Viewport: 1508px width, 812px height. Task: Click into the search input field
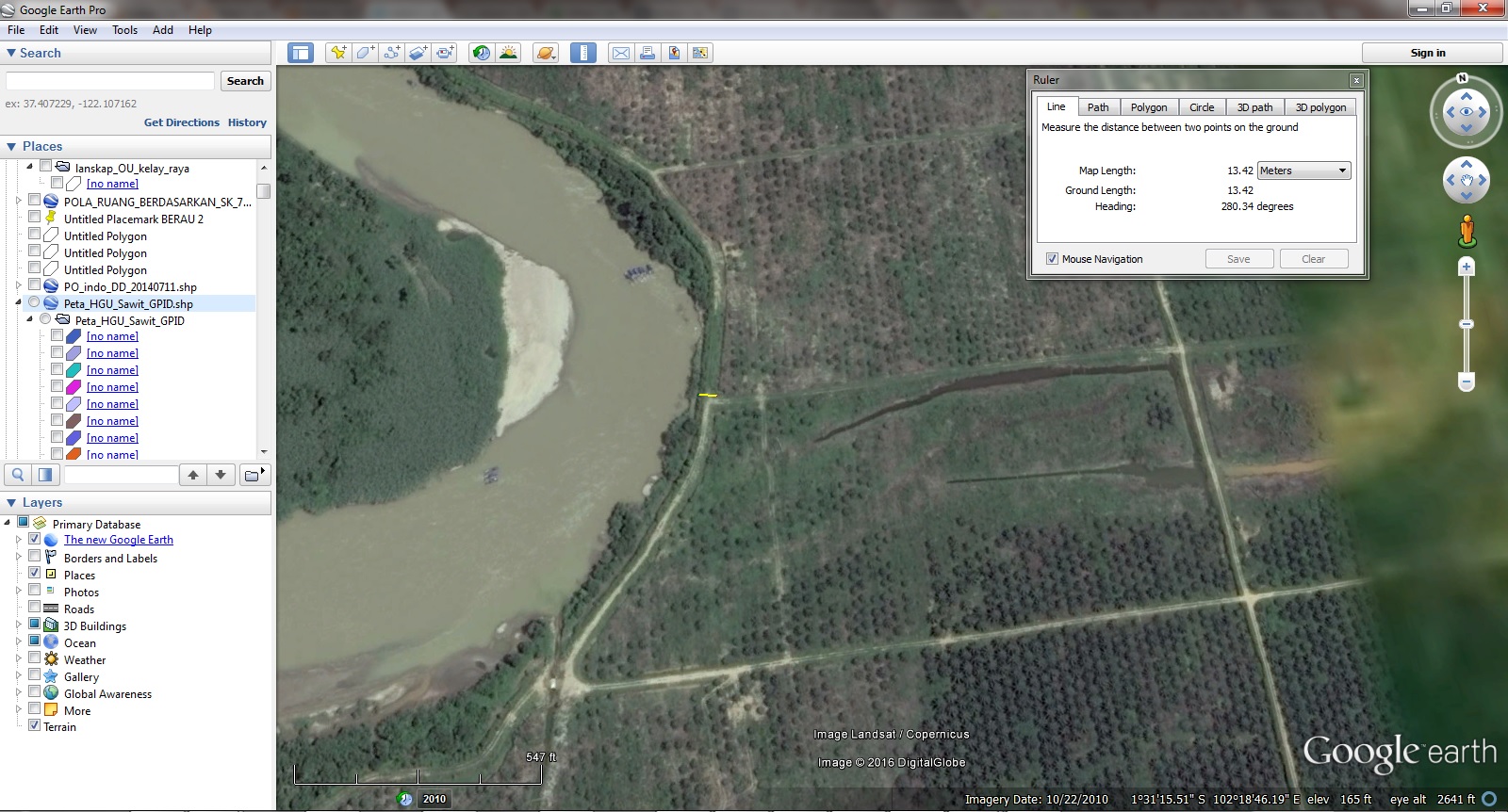110,81
